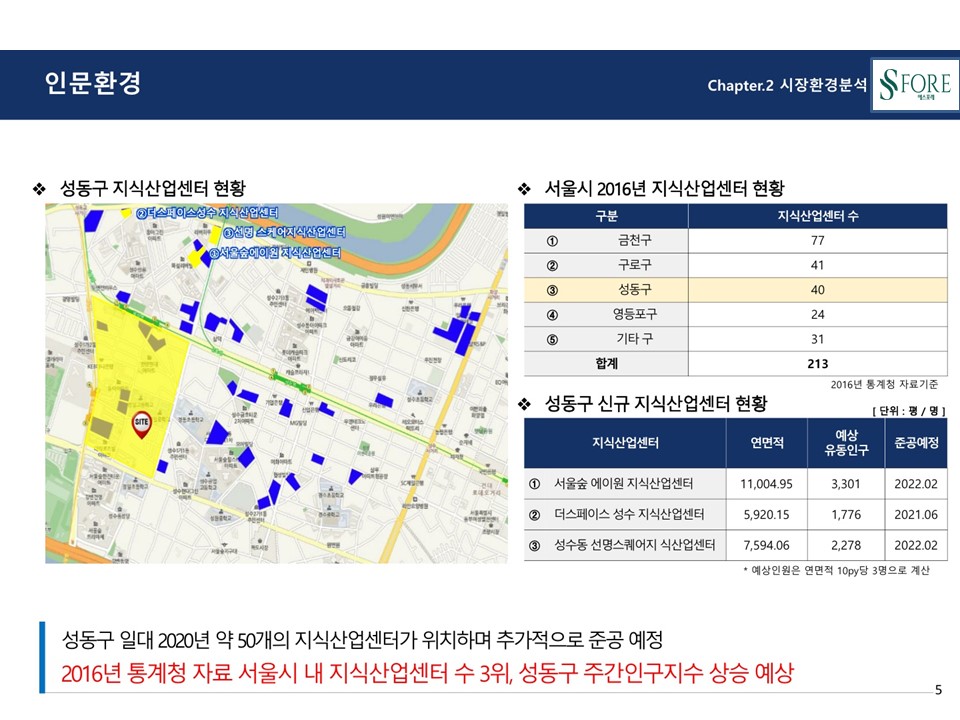Click the 인문환경 slide title
The height and width of the screenshot is (720, 960).
(x=92, y=83)
